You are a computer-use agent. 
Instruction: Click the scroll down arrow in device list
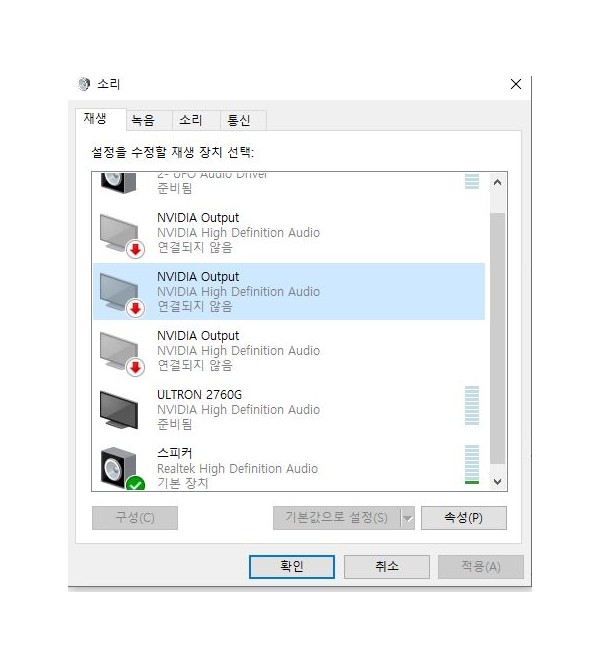[497, 482]
